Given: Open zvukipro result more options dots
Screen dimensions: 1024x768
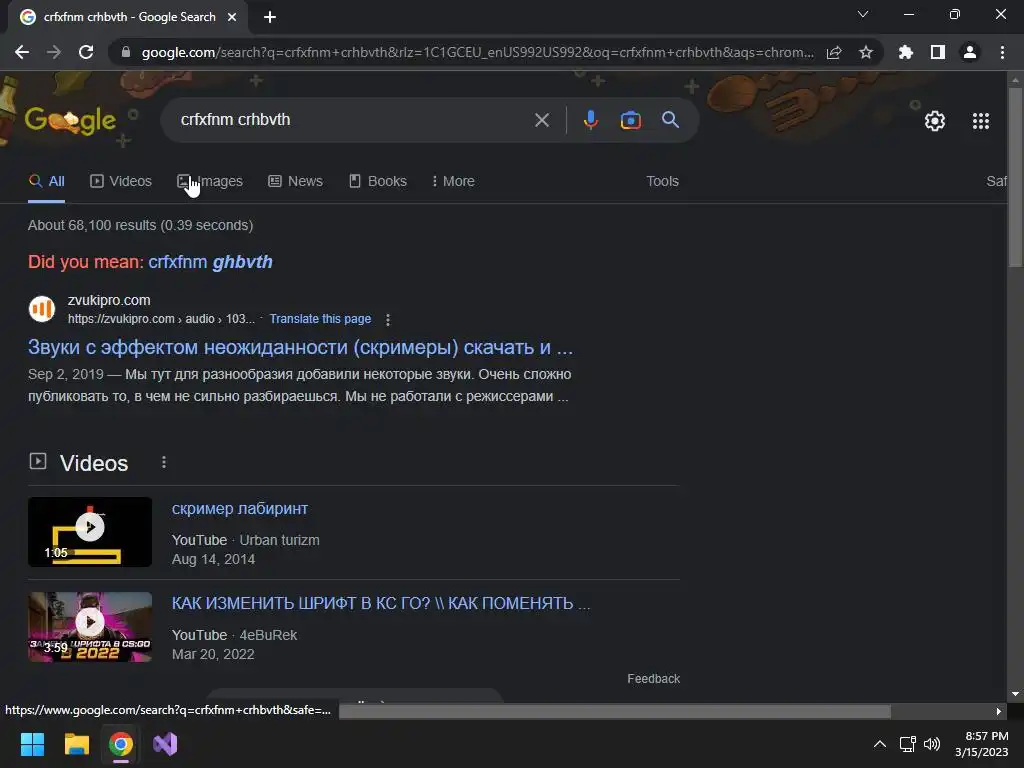Looking at the screenshot, I should 388,319.
